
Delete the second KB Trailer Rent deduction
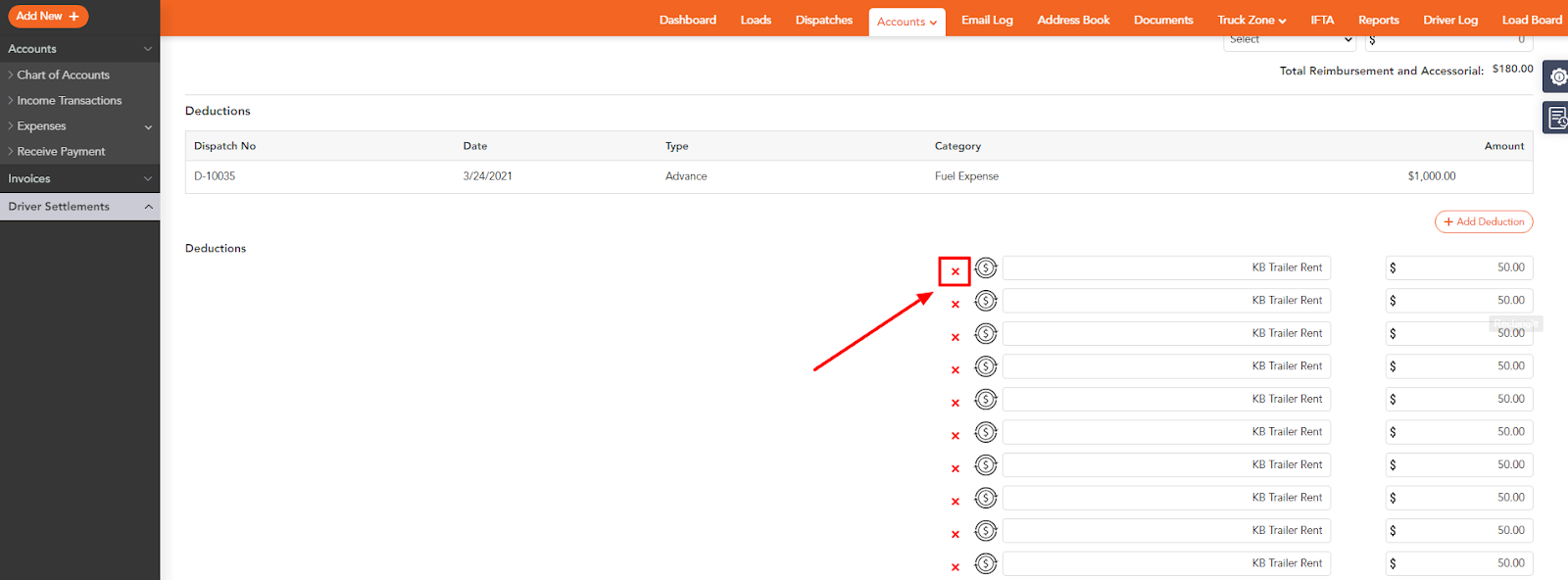(x=955, y=305)
